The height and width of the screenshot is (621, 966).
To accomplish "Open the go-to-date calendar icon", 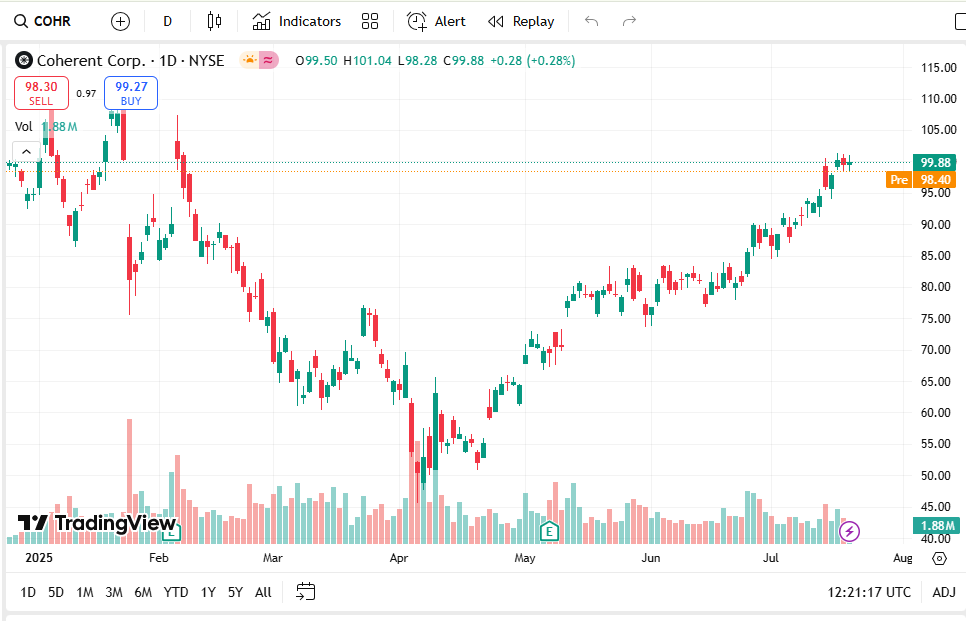I will click(306, 592).
